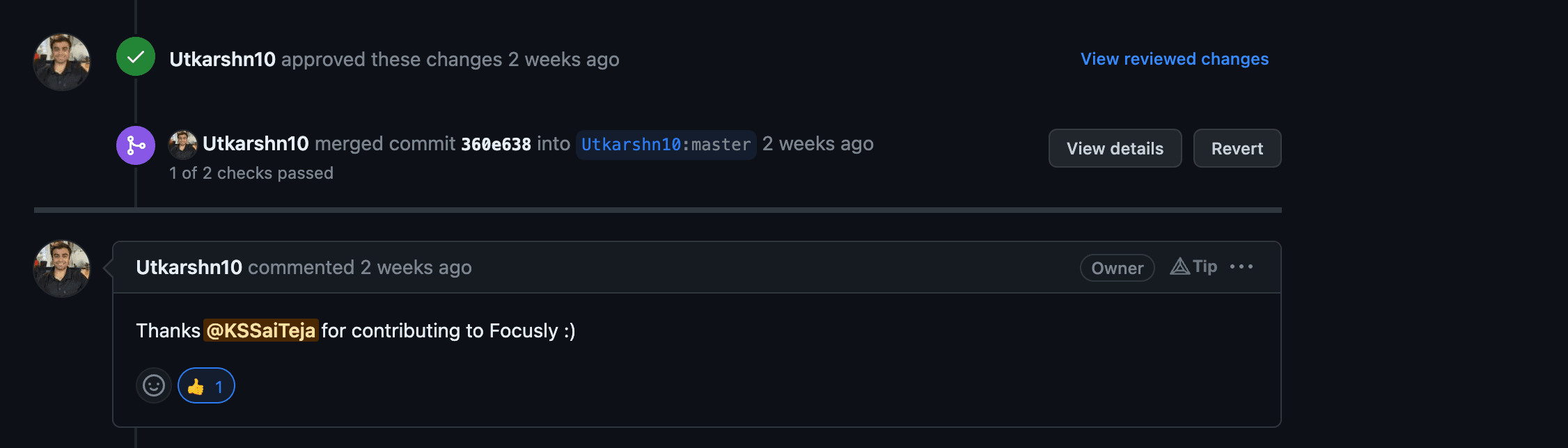
Task: Click the Tip label on the comment header
Action: coord(1205,266)
